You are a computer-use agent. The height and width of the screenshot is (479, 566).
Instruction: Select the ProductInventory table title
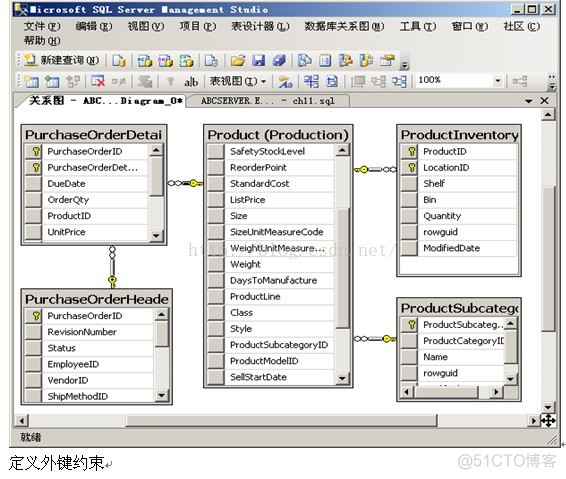click(459, 135)
